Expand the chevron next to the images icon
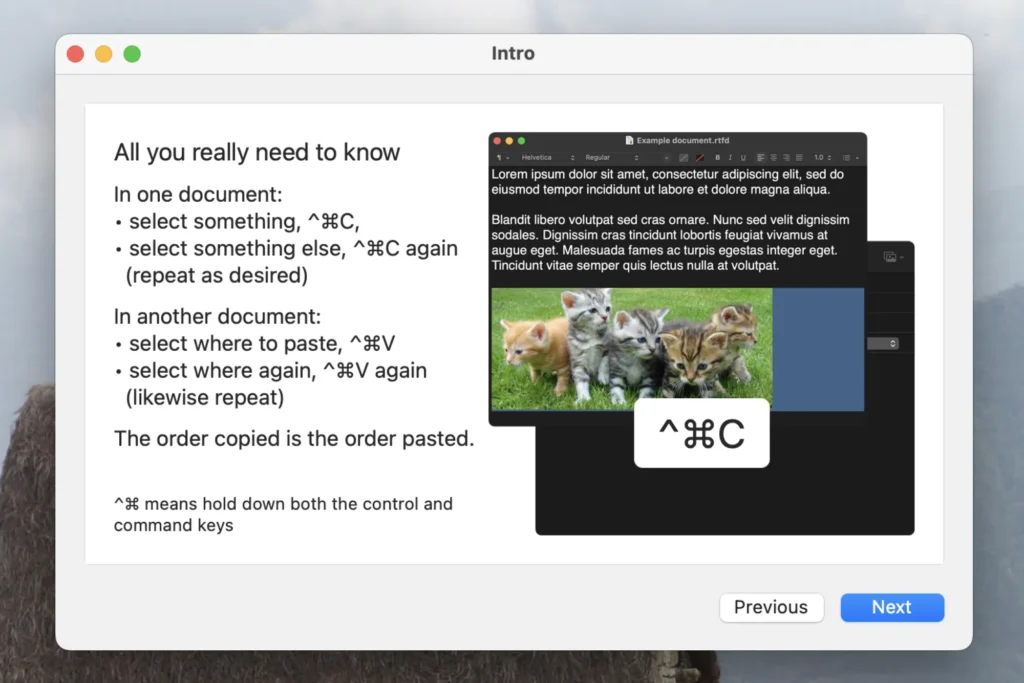The width and height of the screenshot is (1024, 683). coord(902,257)
